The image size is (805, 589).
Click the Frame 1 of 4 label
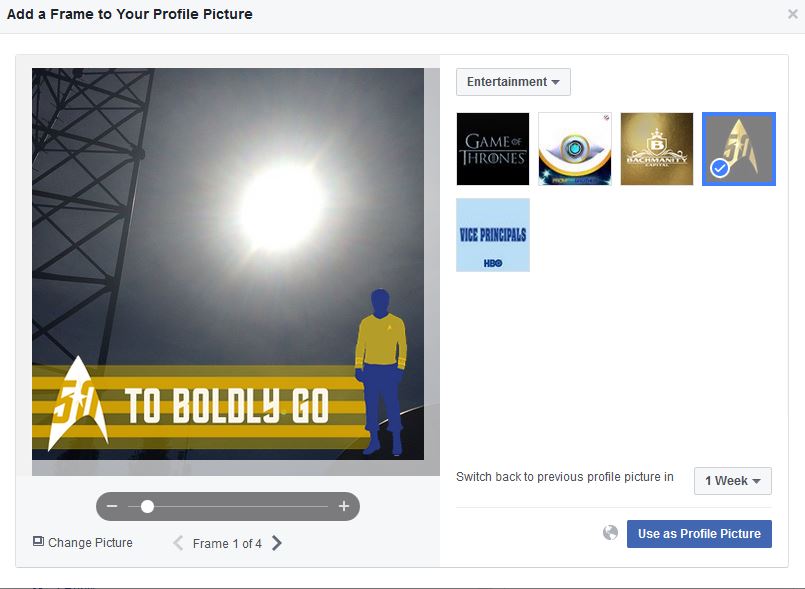pos(227,543)
